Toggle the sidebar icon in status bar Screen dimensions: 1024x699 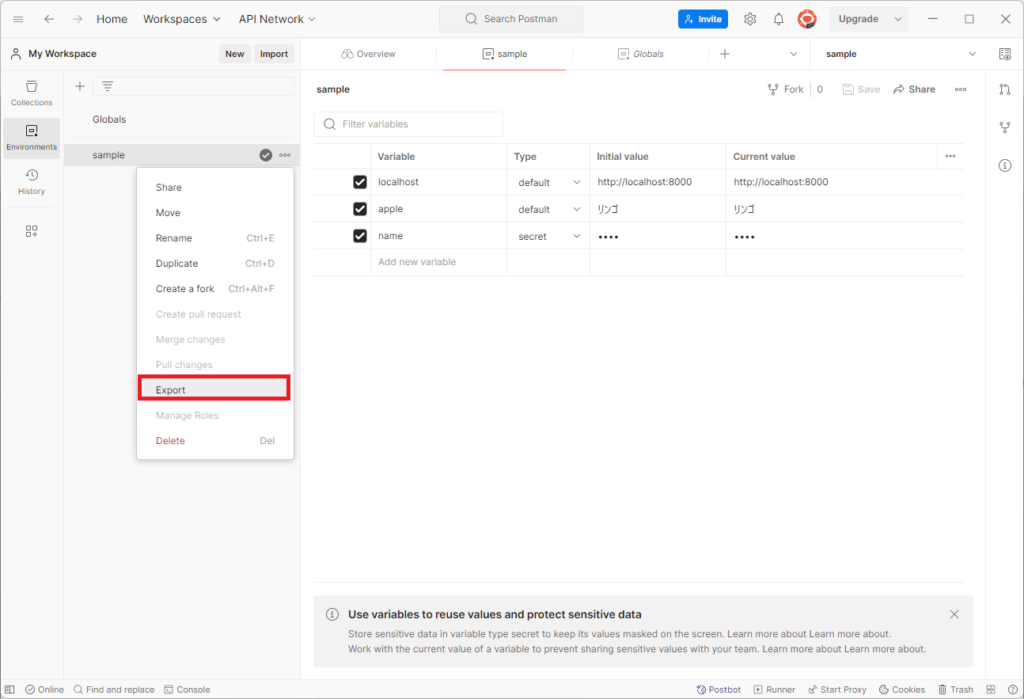click(x=10, y=689)
